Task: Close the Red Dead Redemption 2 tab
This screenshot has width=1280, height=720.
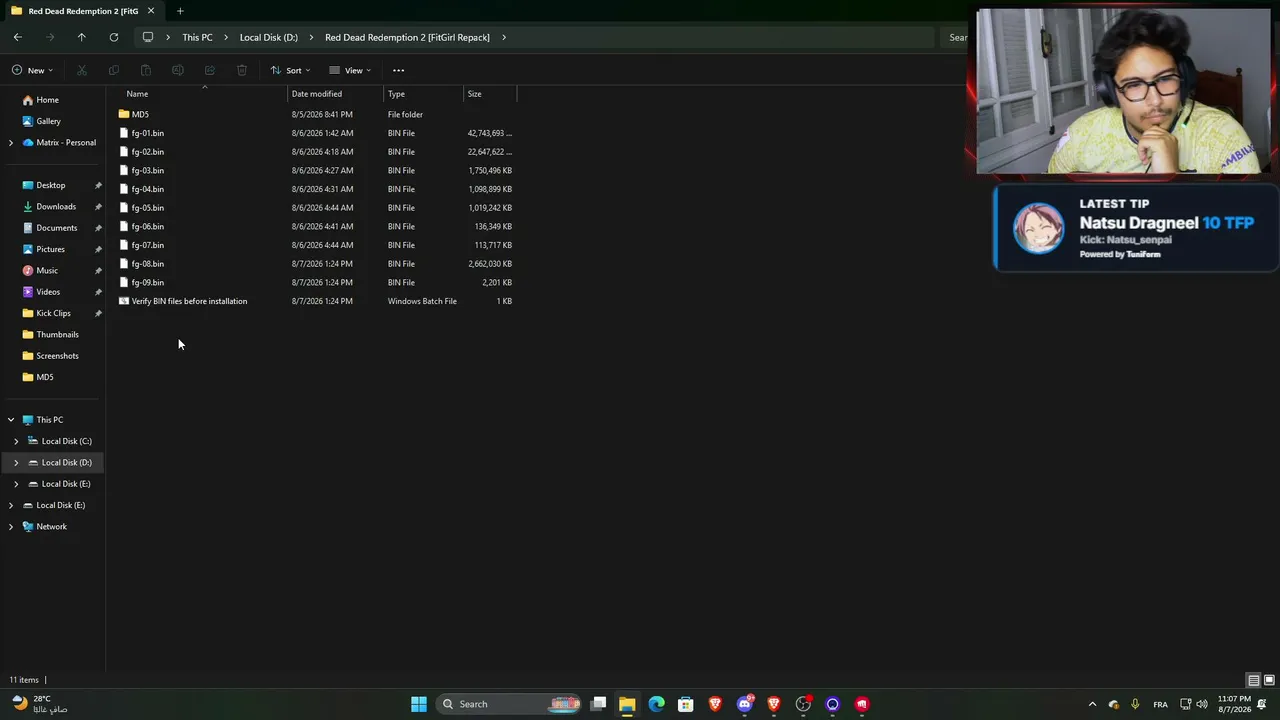Action: pos(151,11)
